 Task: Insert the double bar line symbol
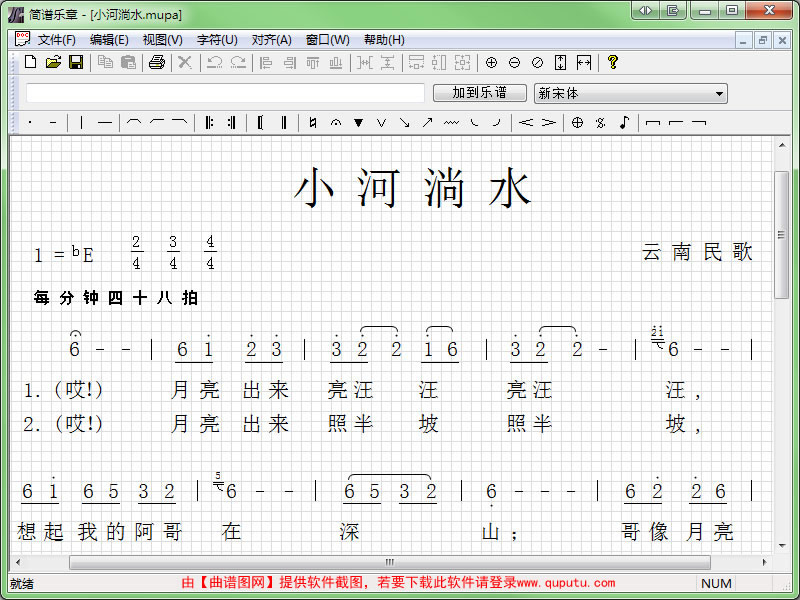pos(284,122)
